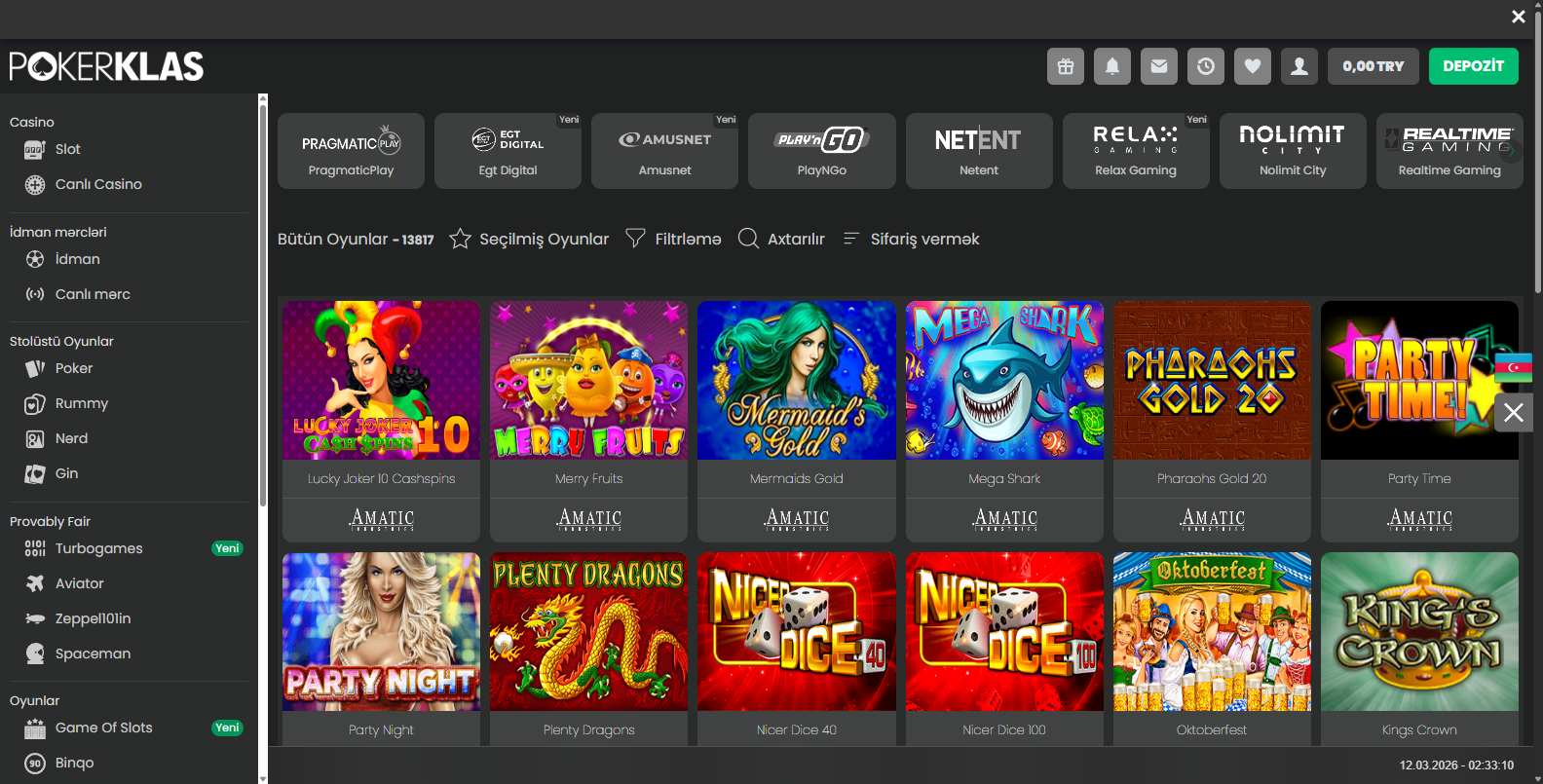The width and height of the screenshot is (1543, 784).
Task: Click the DEPOZİT button
Action: 1474,66
